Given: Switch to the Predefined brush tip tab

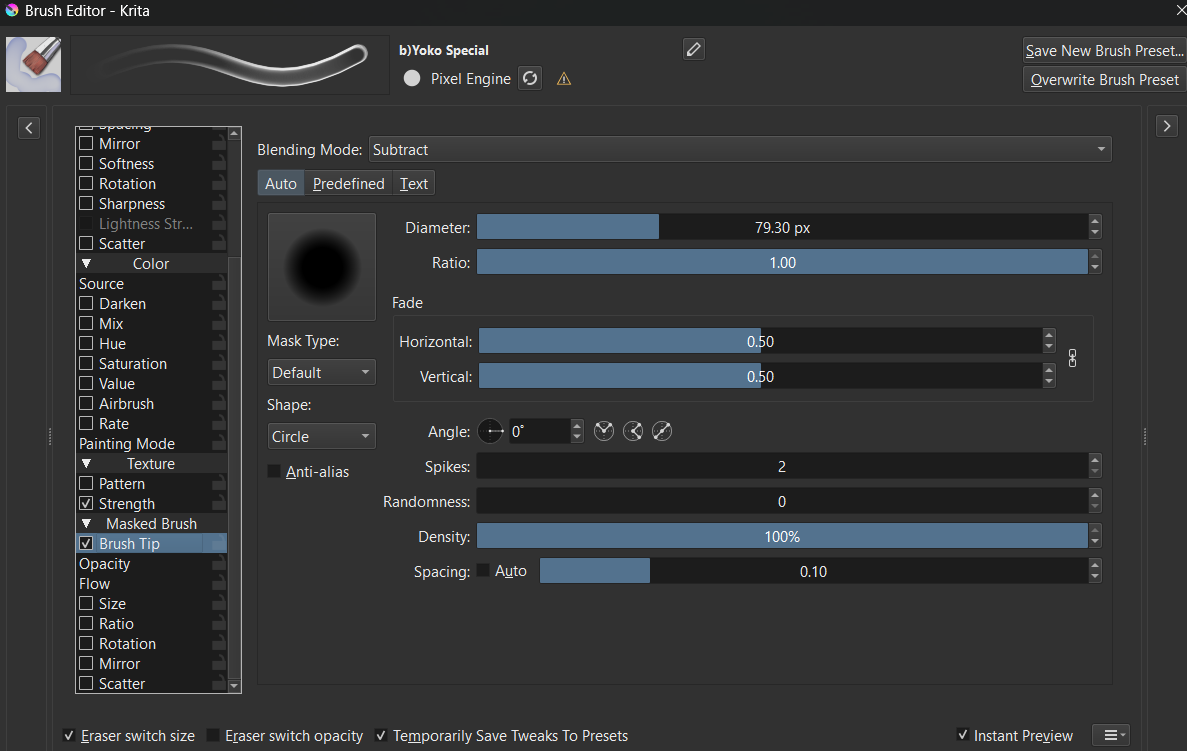Looking at the screenshot, I should point(348,184).
